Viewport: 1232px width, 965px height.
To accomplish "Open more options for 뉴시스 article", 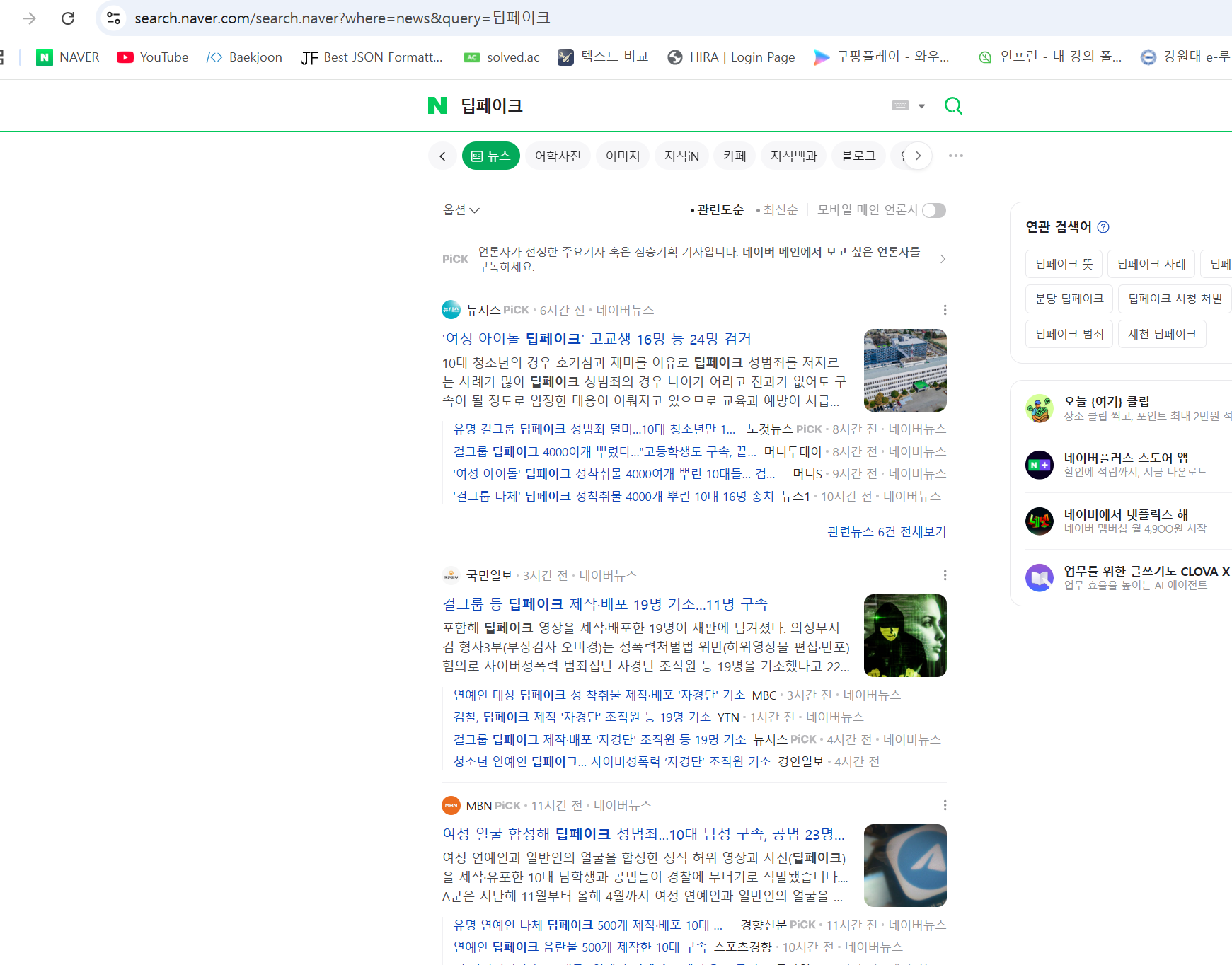I will coord(945,310).
